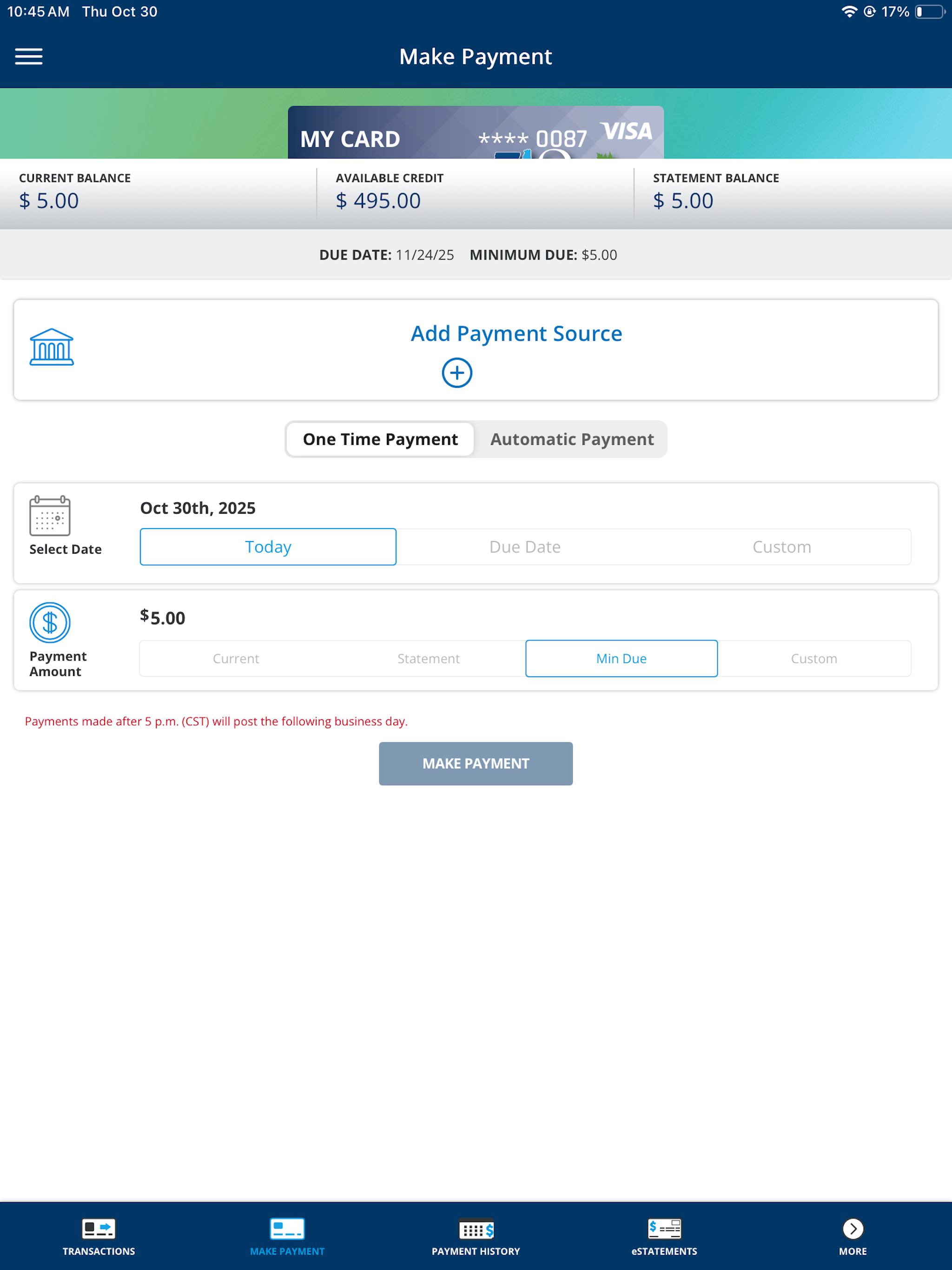The width and height of the screenshot is (952, 1270).
Task: Tap the Statement Balance $ 5.00 value
Action: click(x=683, y=200)
